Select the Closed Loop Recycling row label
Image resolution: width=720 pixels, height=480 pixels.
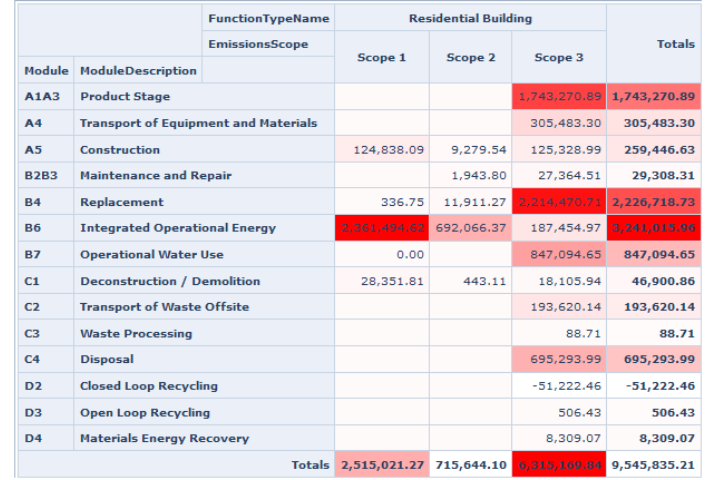148,386
